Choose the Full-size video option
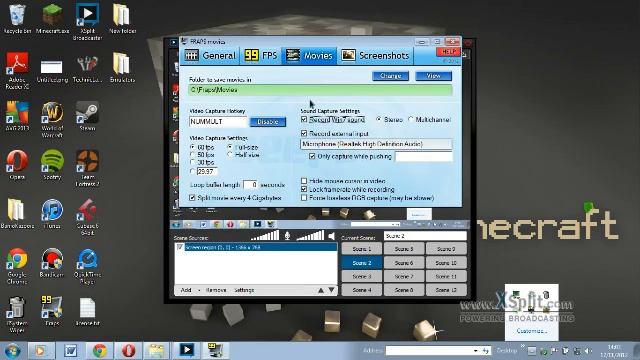Image resolution: width=640 pixels, height=360 pixels. [x=230, y=147]
